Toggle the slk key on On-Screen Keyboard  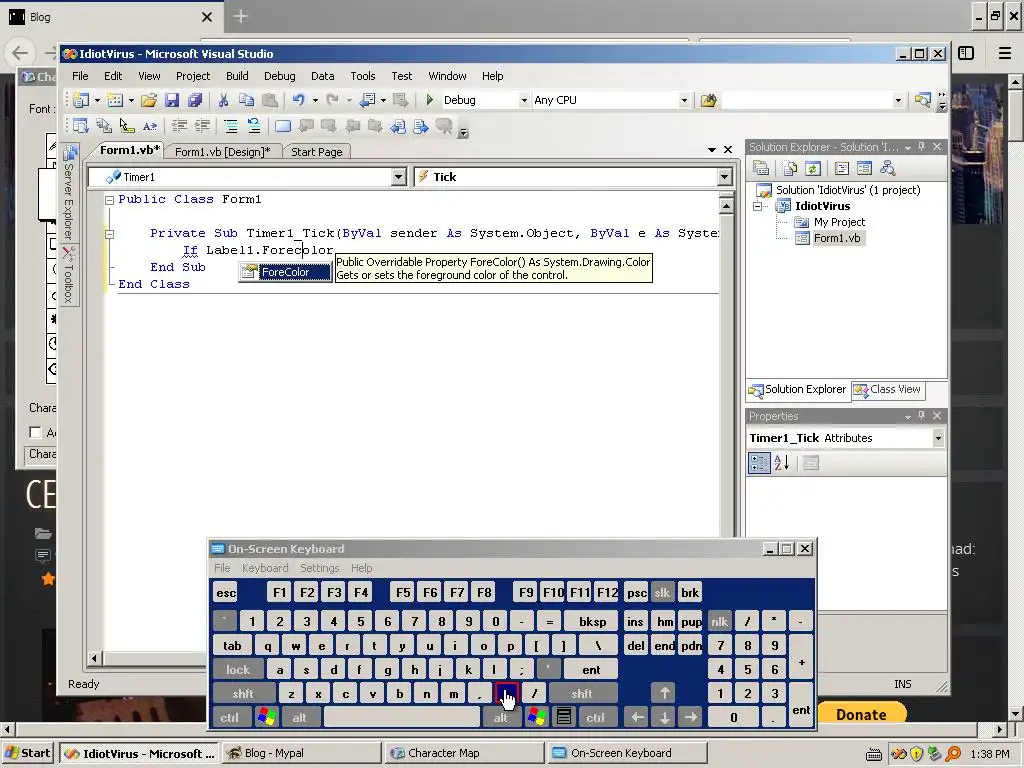(662, 592)
